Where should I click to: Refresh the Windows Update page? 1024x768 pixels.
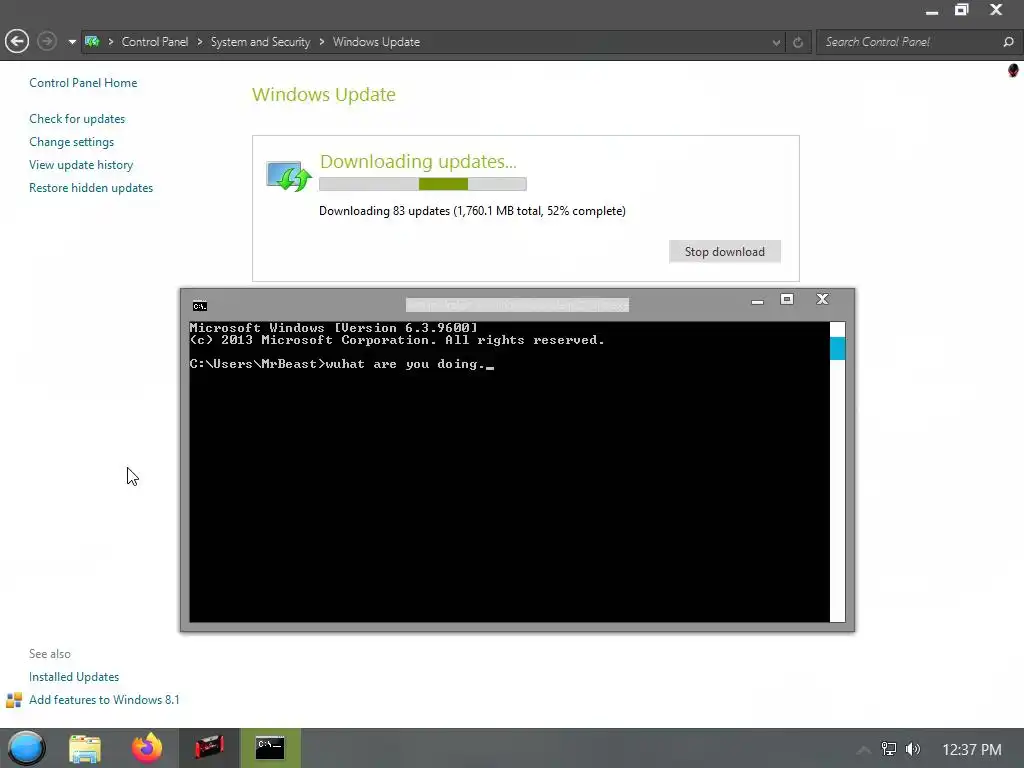[x=797, y=42]
